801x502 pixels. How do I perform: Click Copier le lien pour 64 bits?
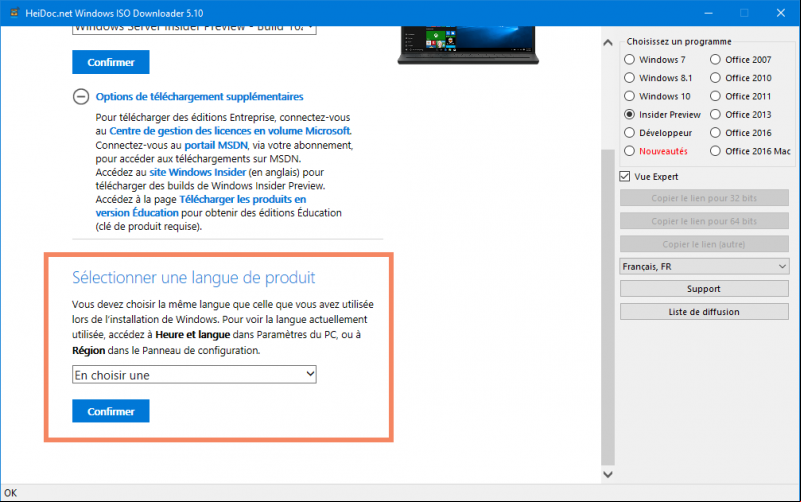(704, 221)
